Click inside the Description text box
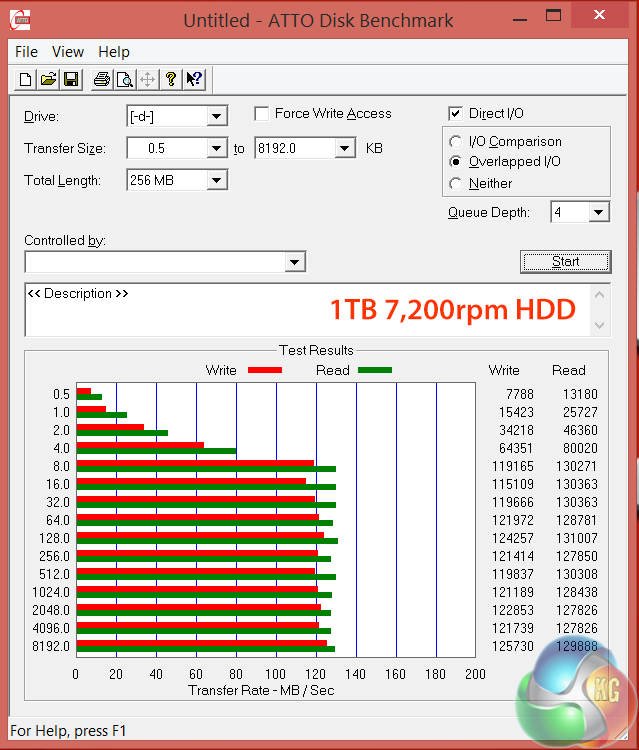The width and height of the screenshot is (639, 750). coord(307,310)
